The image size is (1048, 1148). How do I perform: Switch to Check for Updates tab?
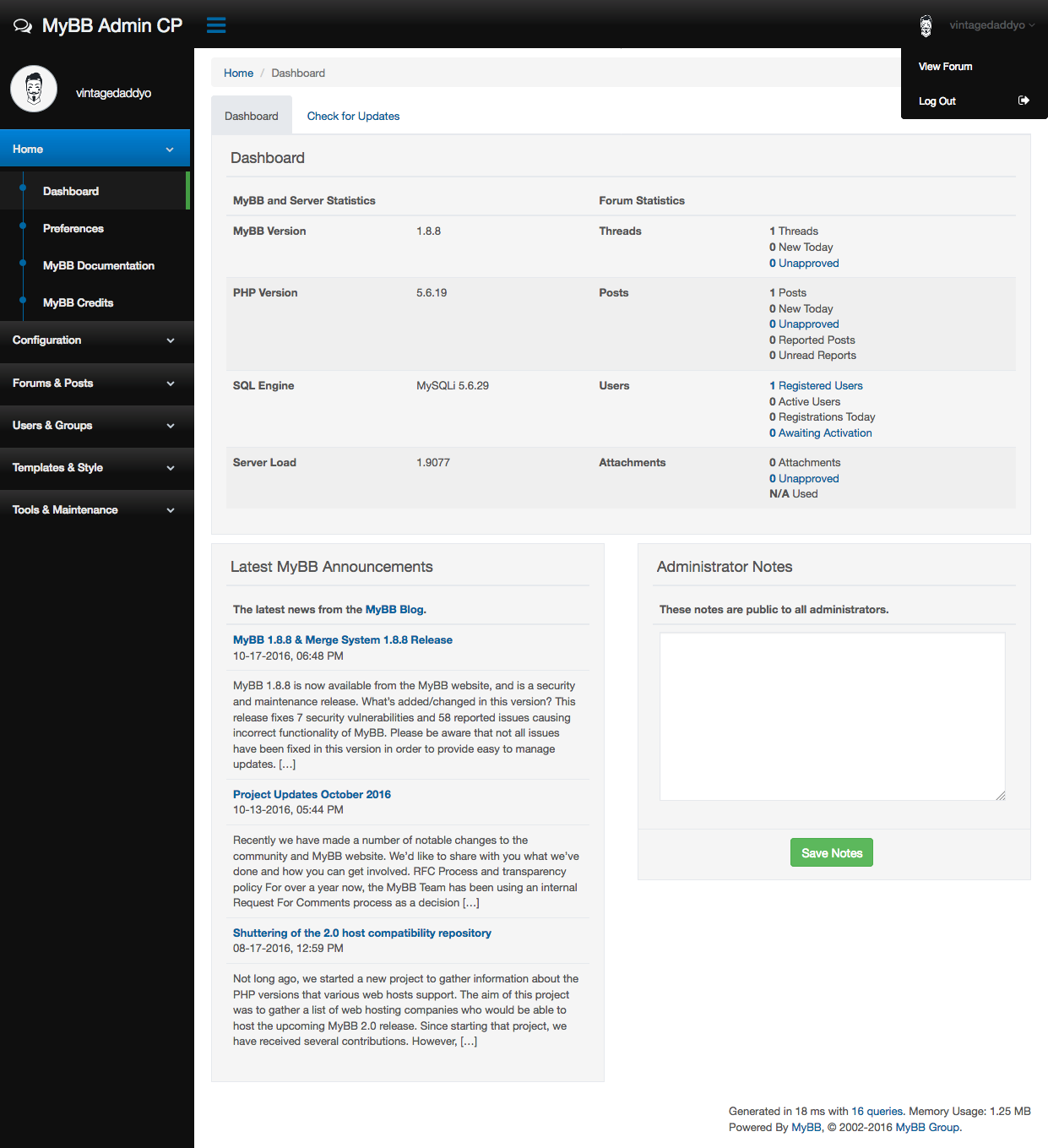click(x=353, y=117)
